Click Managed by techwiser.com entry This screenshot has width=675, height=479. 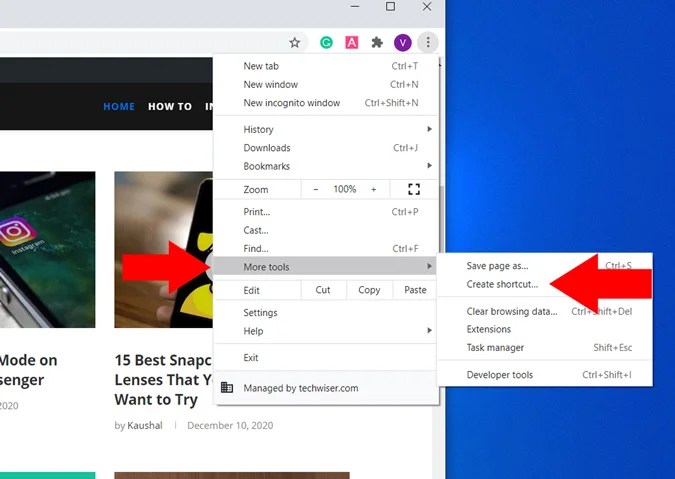coord(326,388)
